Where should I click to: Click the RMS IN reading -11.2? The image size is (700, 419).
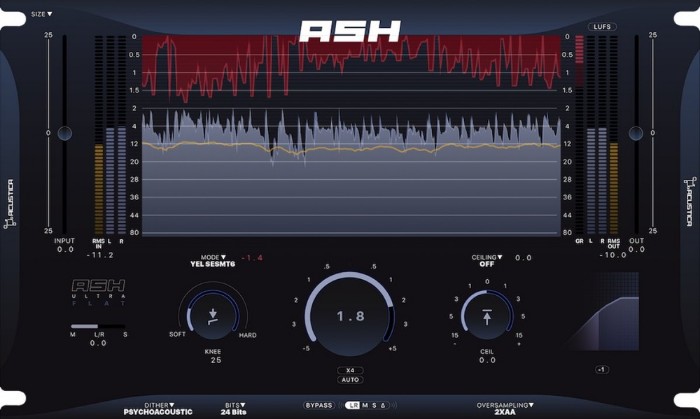click(100, 255)
